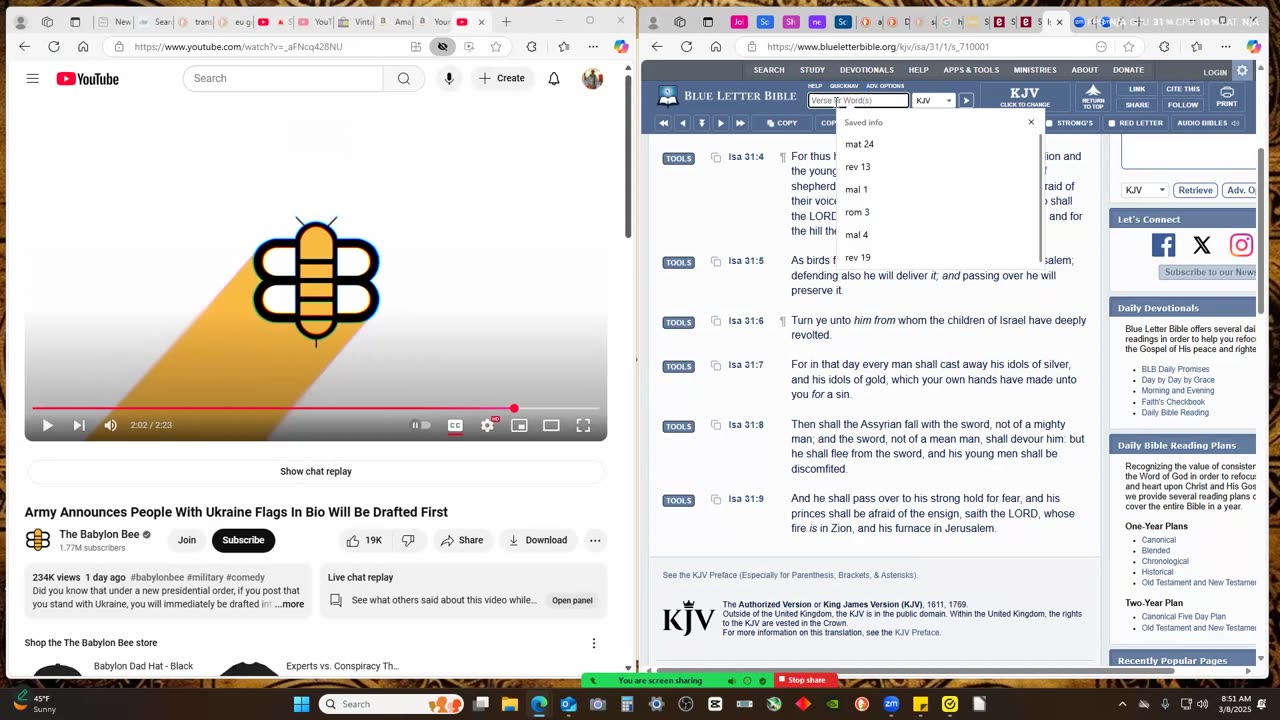Focus the Verse or Word(s) search field
Screen dimensions: 1280x720
858,100
